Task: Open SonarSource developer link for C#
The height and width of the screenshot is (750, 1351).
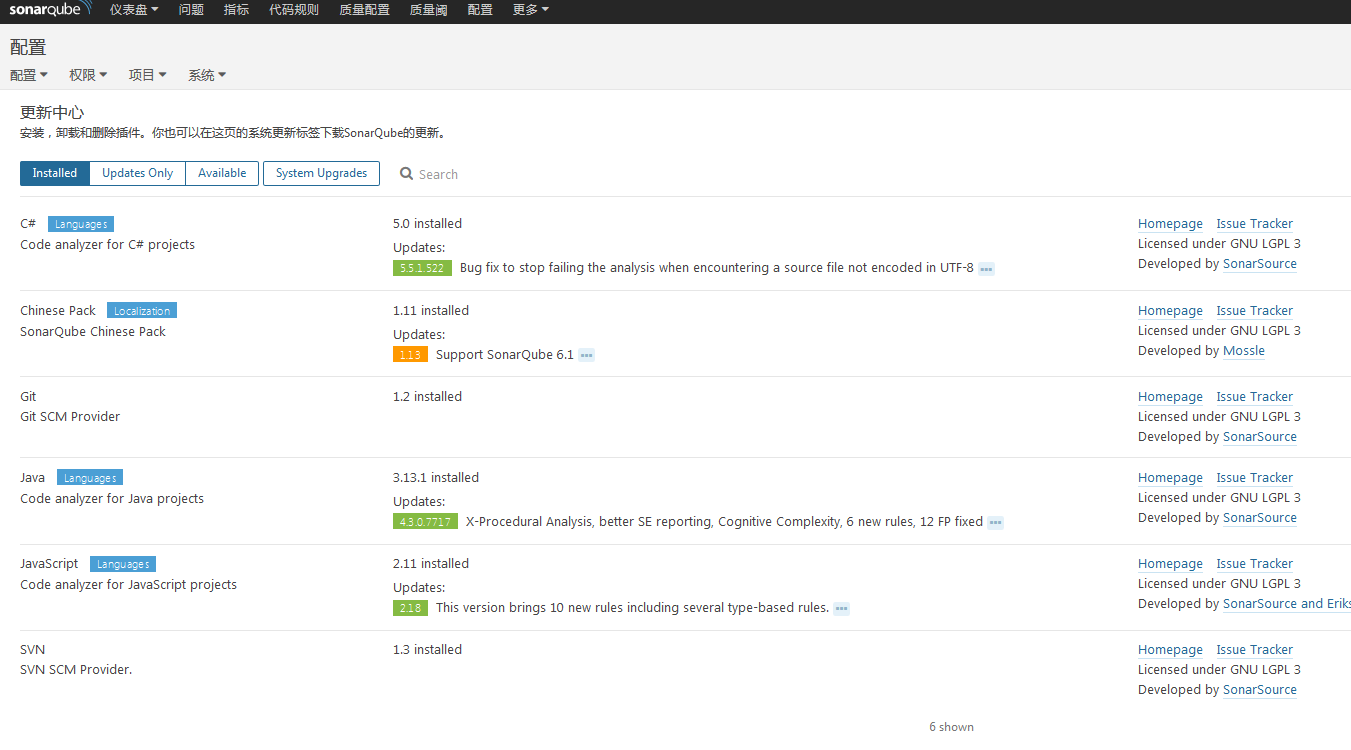Action: [1260, 264]
